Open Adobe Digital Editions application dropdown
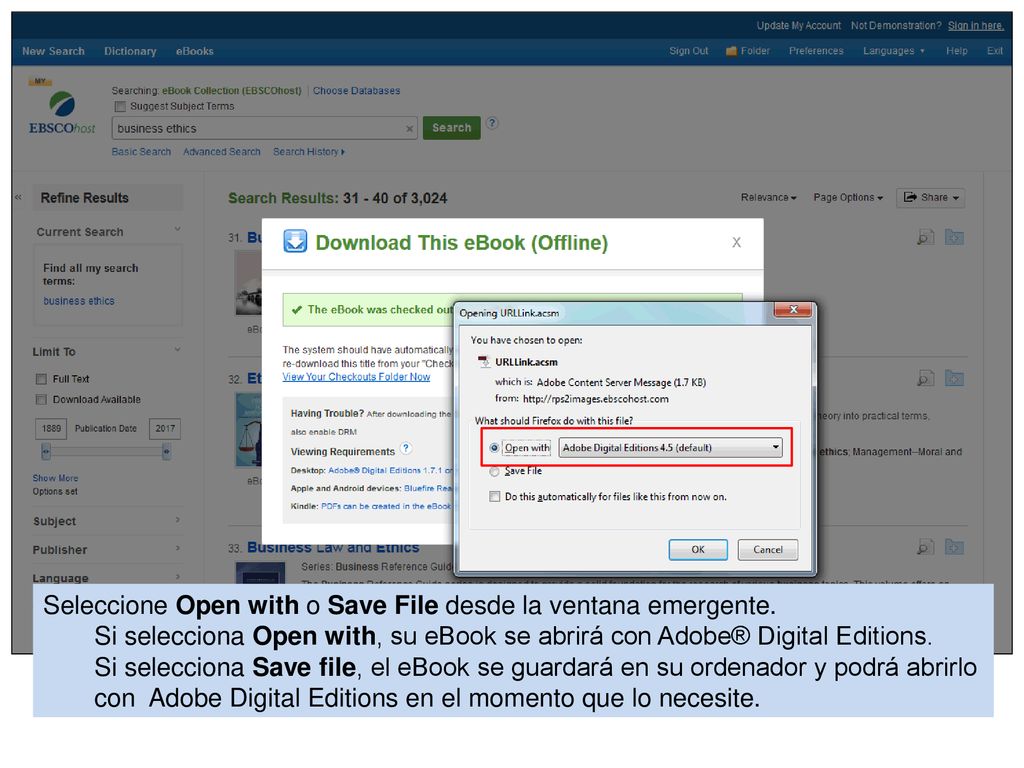 [x=670, y=447]
